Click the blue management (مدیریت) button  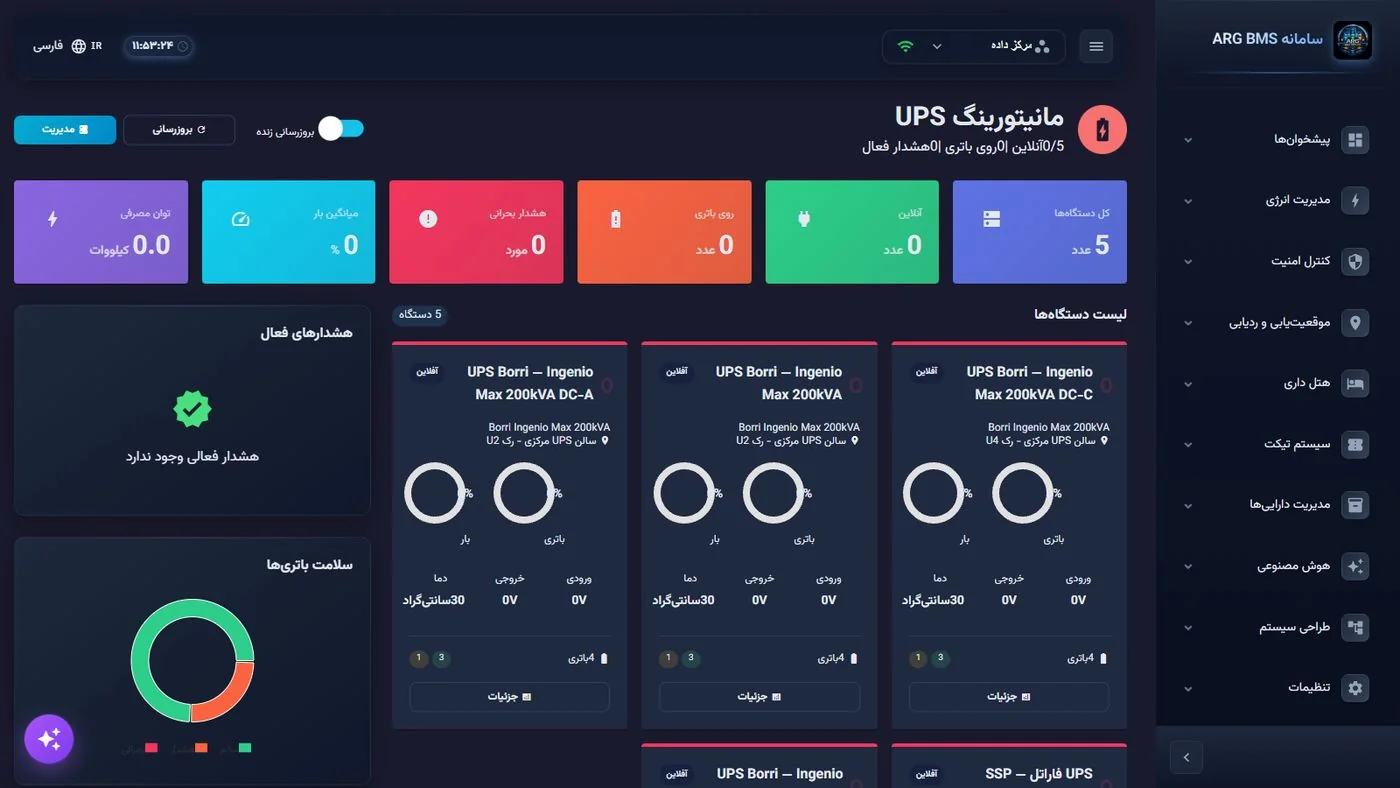pos(65,130)
